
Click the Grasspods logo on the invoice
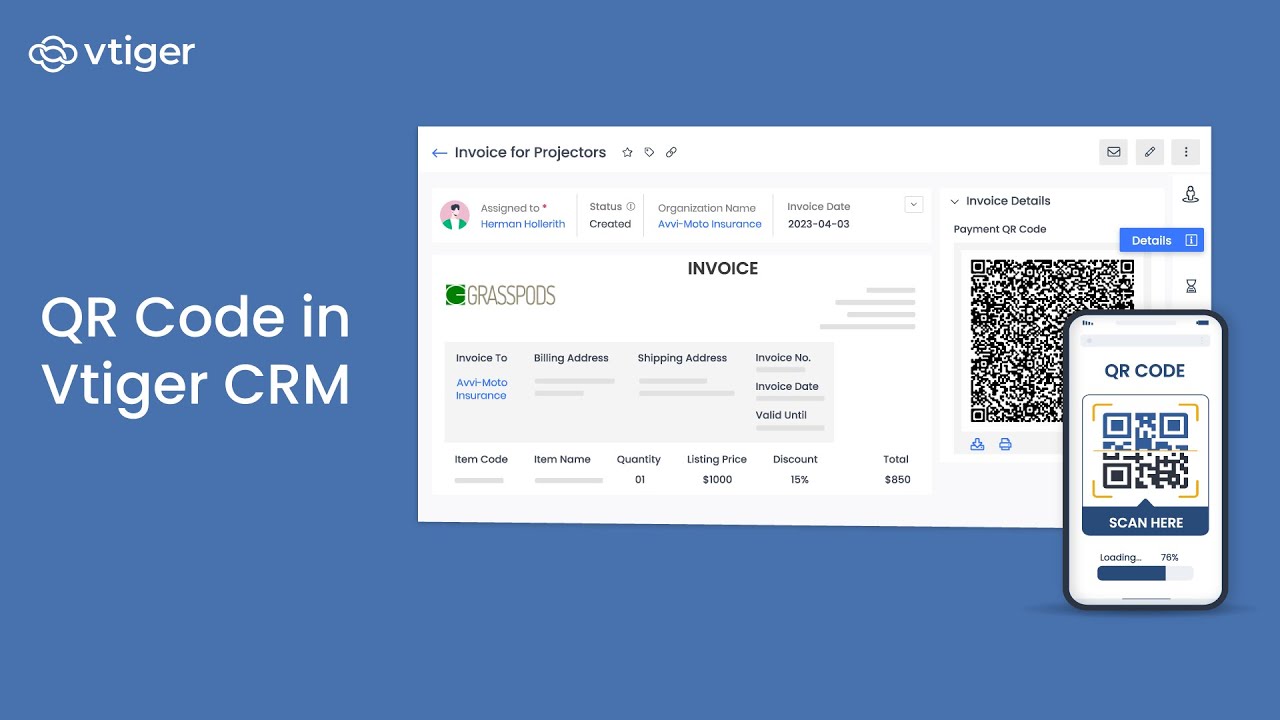(x=500, y=295)
